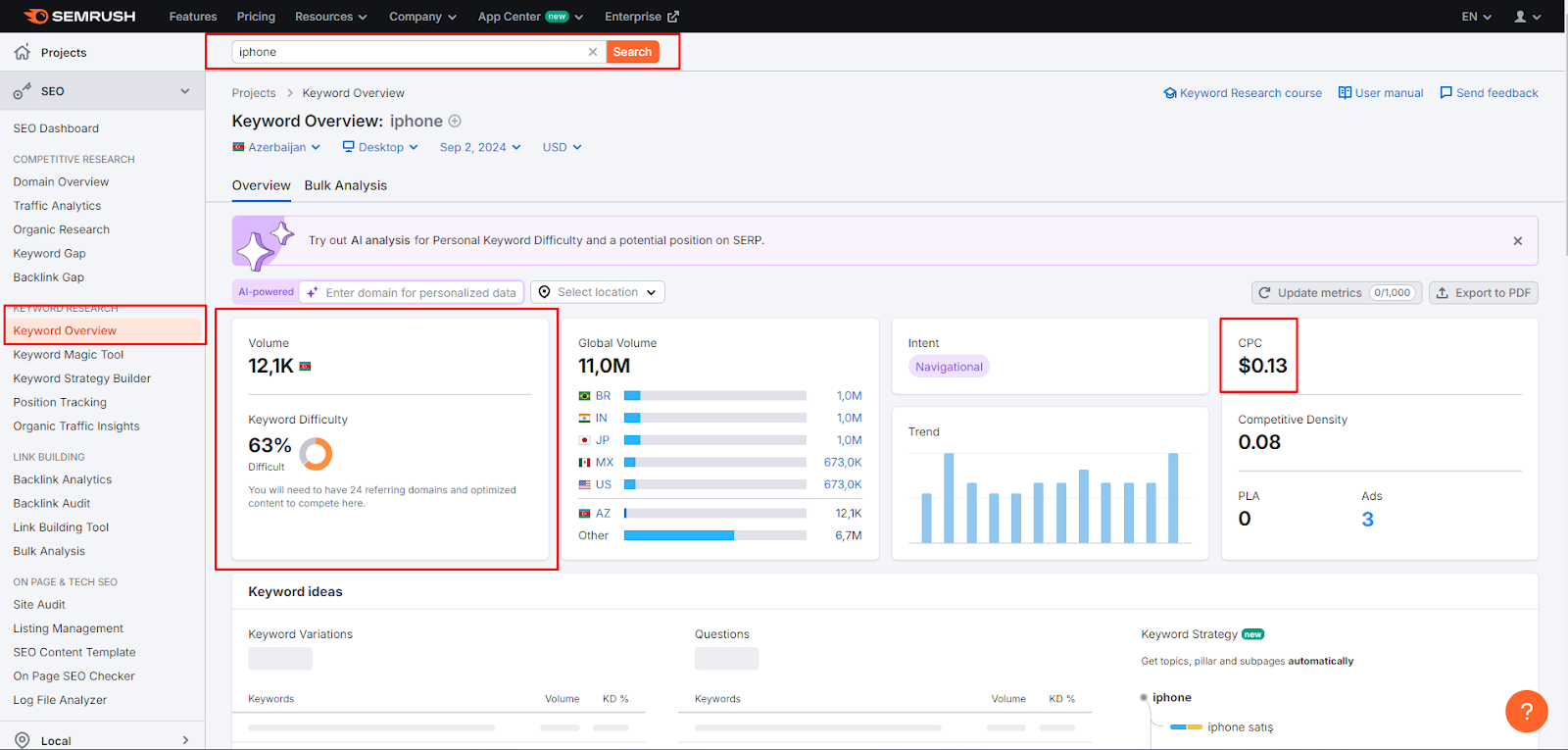Click the AI analysis link in banner
1568x750 pixels.
click(x=380, y=240)
